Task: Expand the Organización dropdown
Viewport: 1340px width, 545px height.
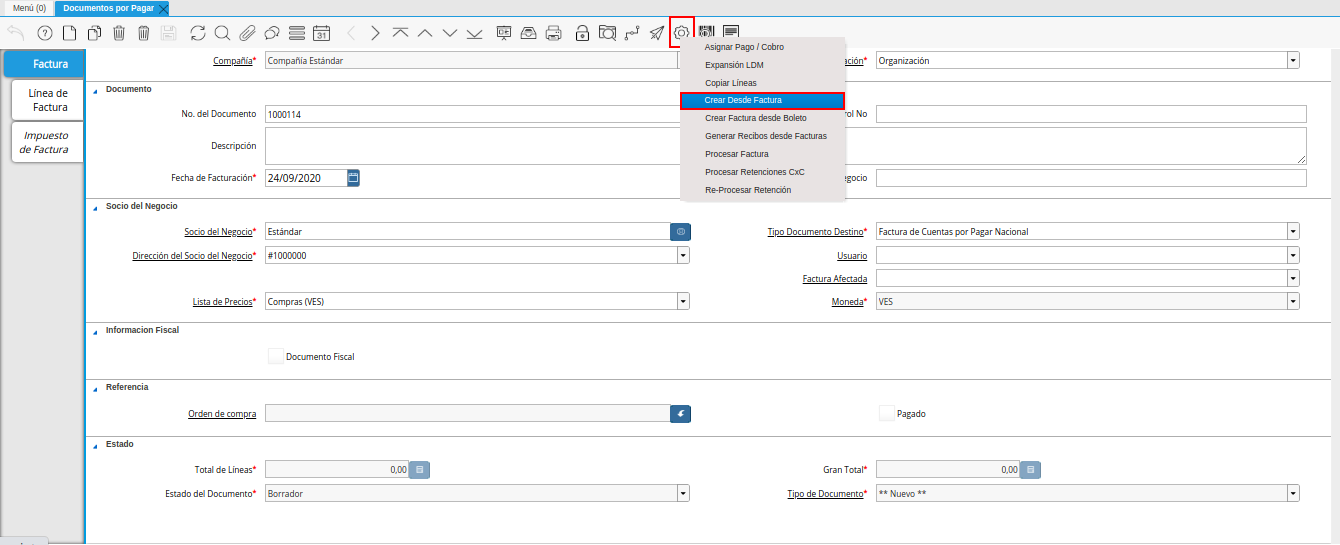Action: [x=1293, y=61]
